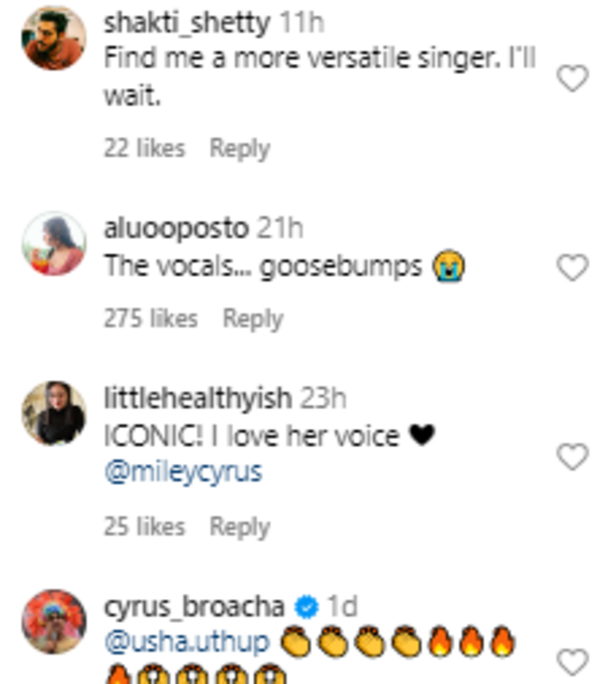The height and width of the screenshot is (684, 616).
Task: View 25 likes on littlehealthyish's comment
Action: coord(144,527)
